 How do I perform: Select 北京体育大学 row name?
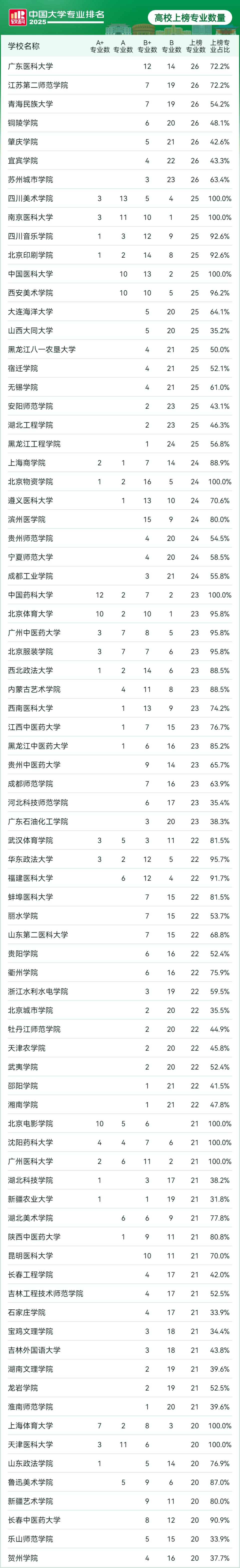pyautogui.click(x=30, y=613)
